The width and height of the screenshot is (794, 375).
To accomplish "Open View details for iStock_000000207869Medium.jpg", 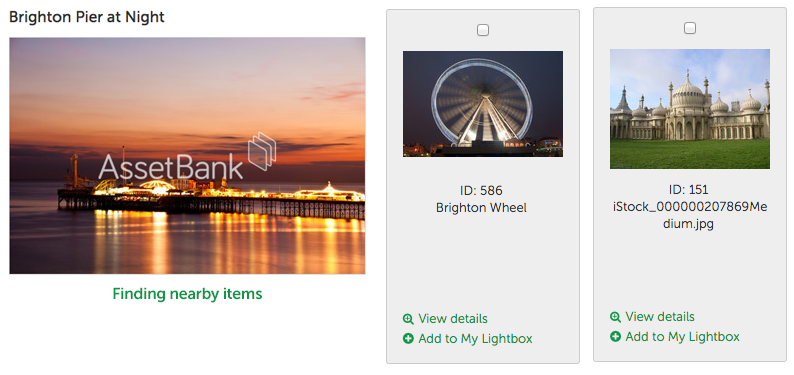I will [x=660, y=317].
